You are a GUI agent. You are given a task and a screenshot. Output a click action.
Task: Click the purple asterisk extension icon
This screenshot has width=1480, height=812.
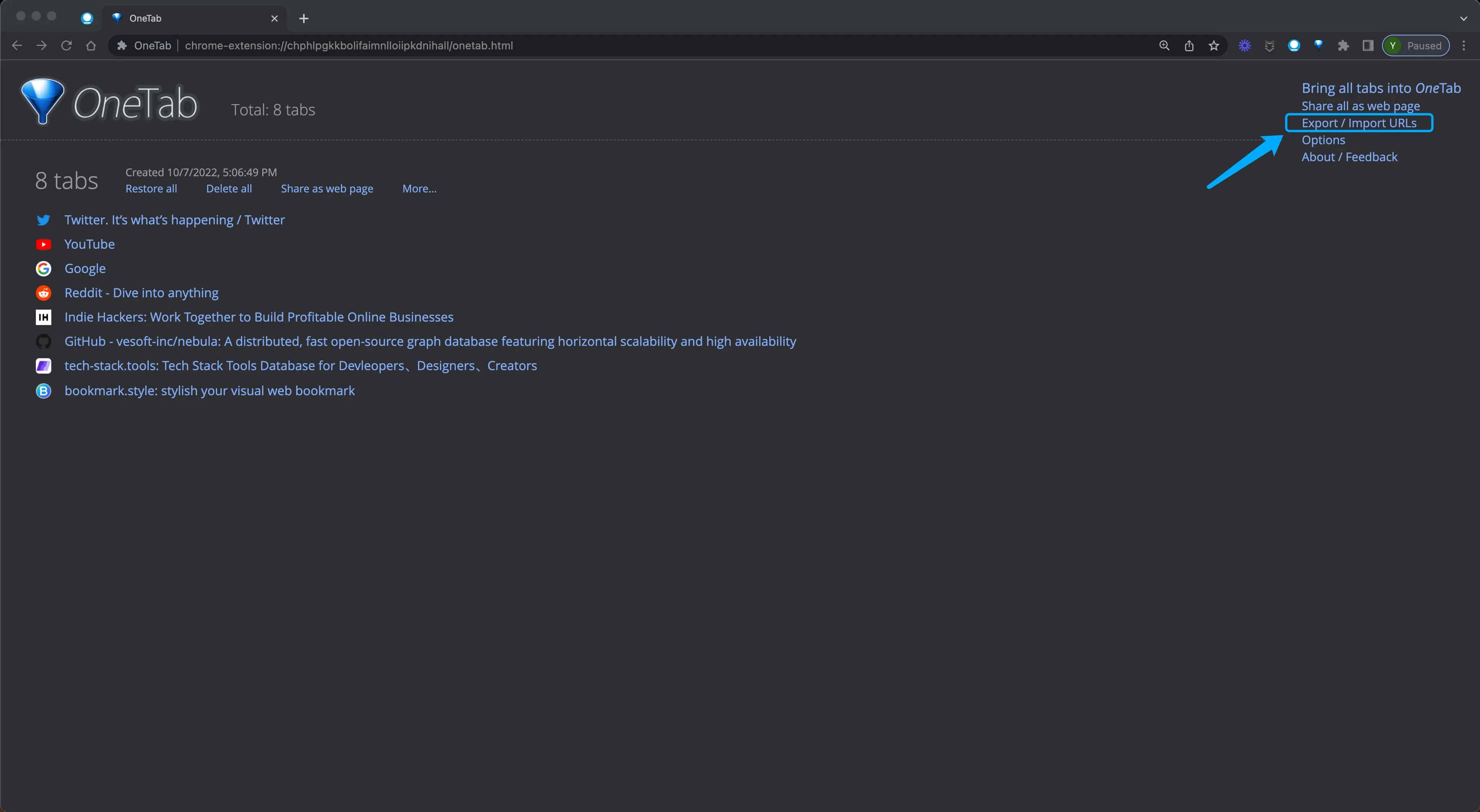(1244, 45)
